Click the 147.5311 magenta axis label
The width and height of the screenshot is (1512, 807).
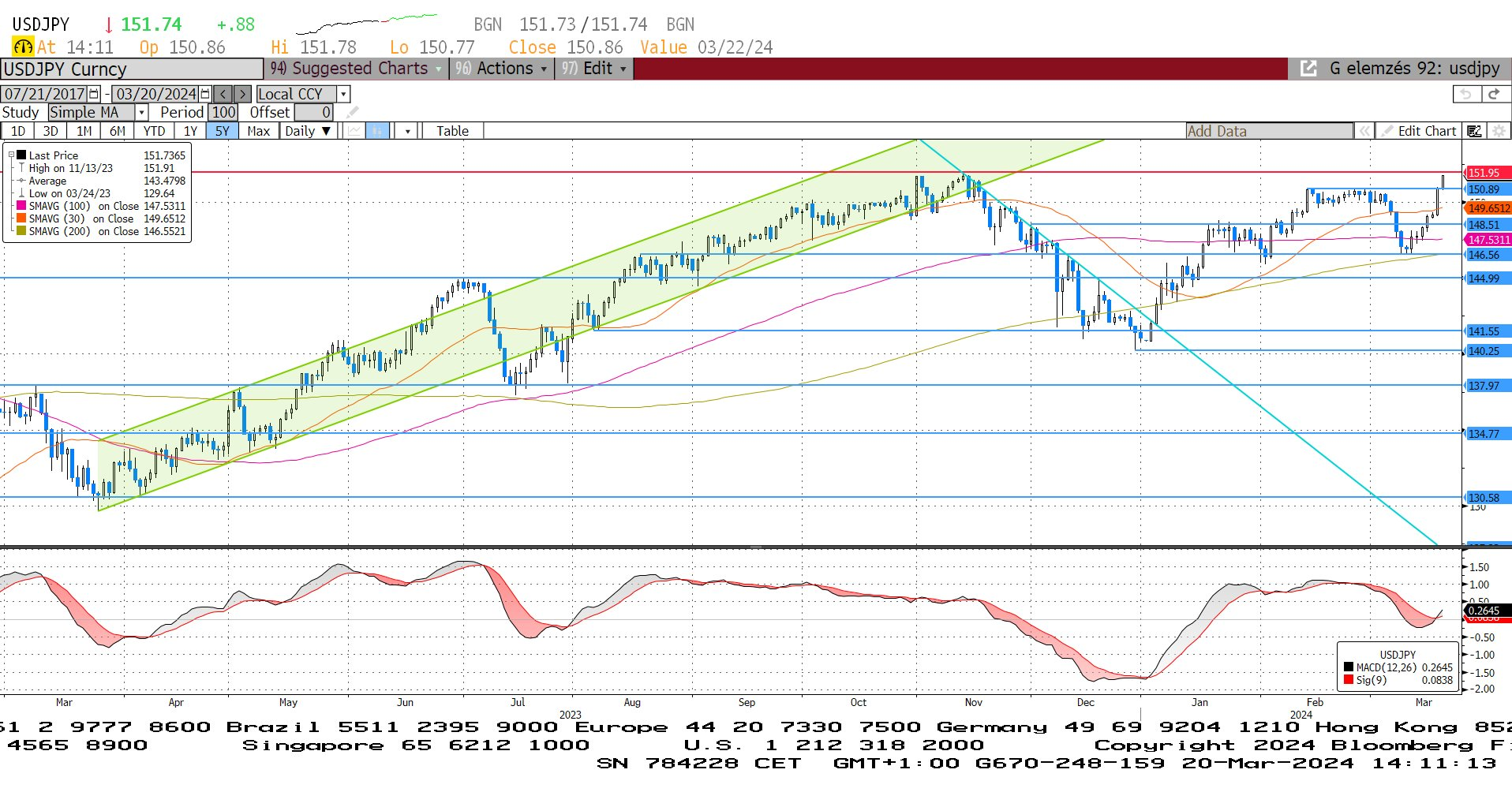[1488, 240]
